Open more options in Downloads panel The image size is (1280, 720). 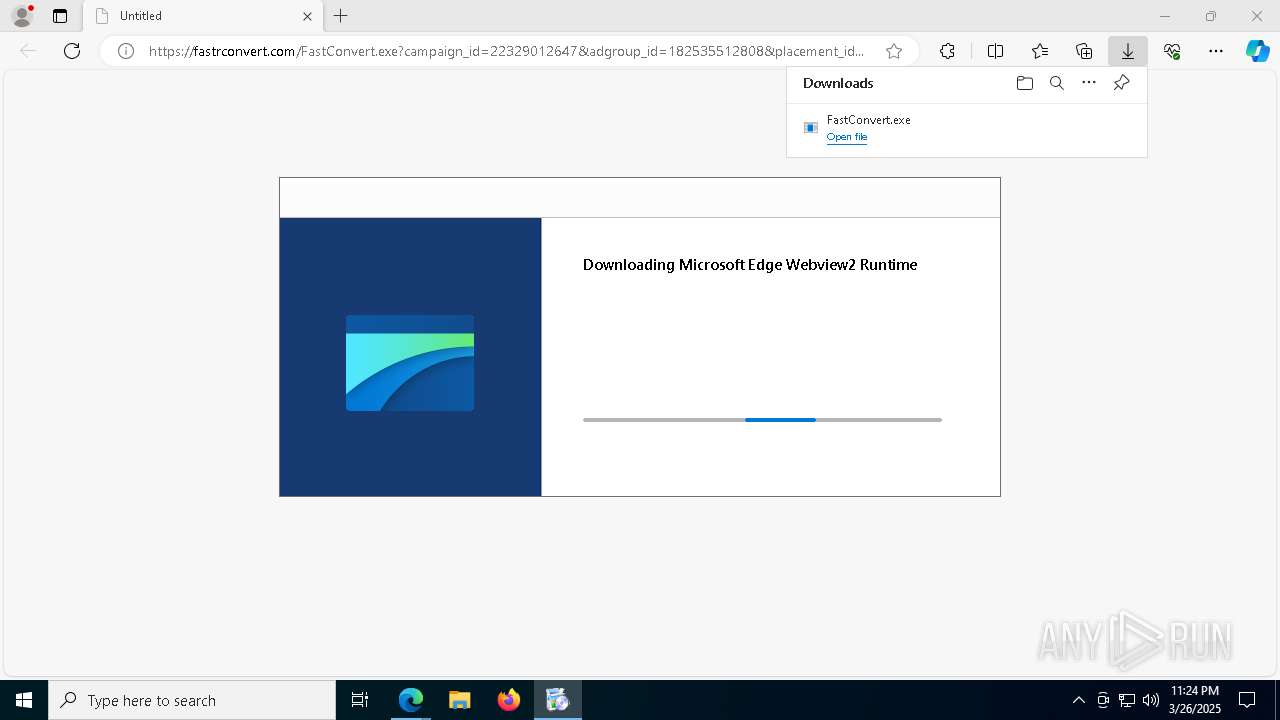(x=1089, y=83)
